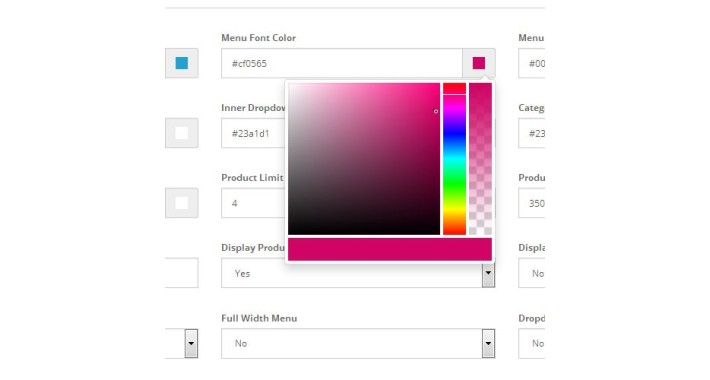Click the blue color swatch button
The image size is (710, 380).
point(182,63)
